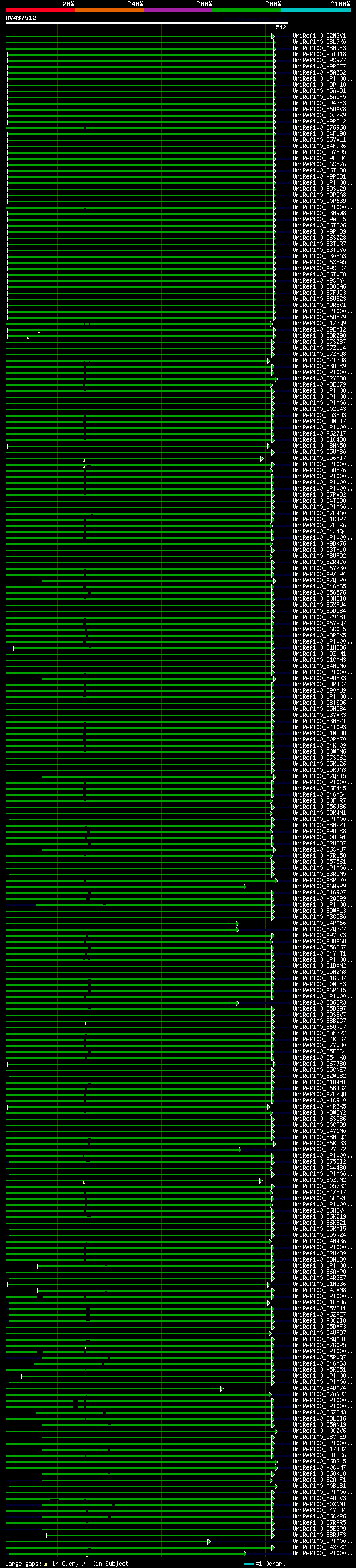Select the UniRef100_A7L4A0 label

pos(319,513)
